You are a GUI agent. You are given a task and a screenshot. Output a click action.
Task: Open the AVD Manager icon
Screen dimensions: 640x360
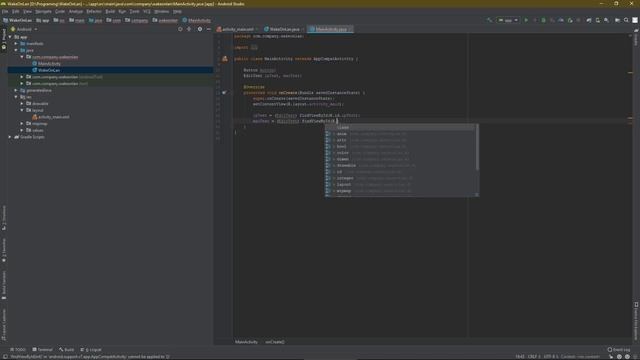598,20
